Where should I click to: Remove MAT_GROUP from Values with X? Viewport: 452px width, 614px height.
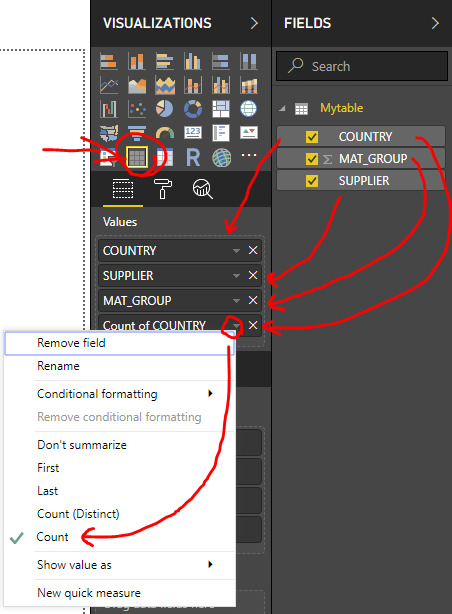253,300
